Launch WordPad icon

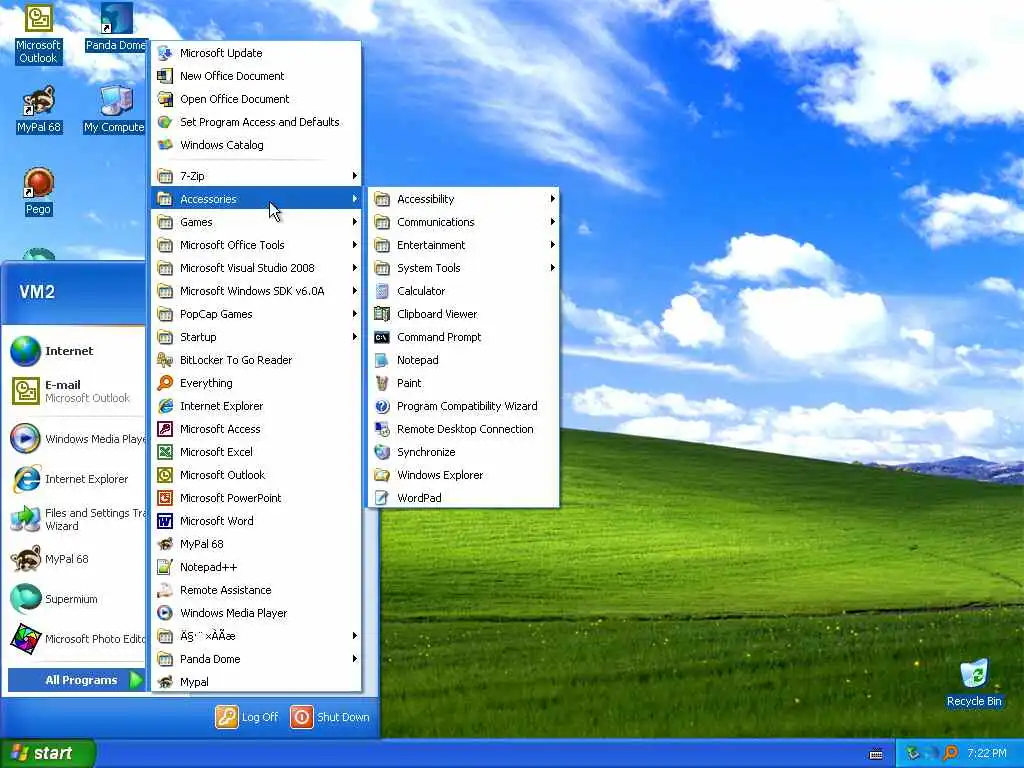tap(383, 498)
